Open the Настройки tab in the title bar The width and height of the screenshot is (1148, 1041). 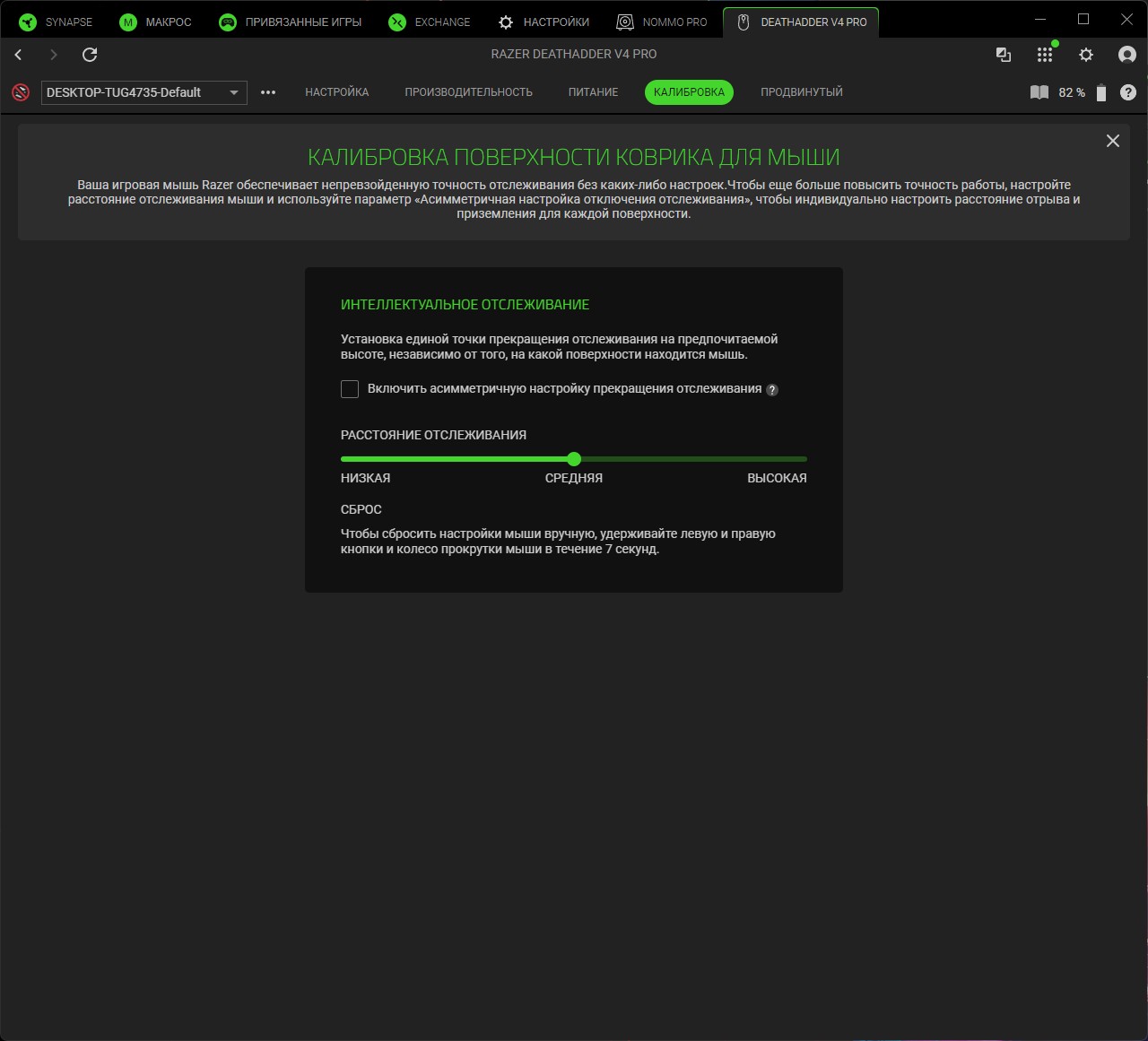(x=544, y=22)
